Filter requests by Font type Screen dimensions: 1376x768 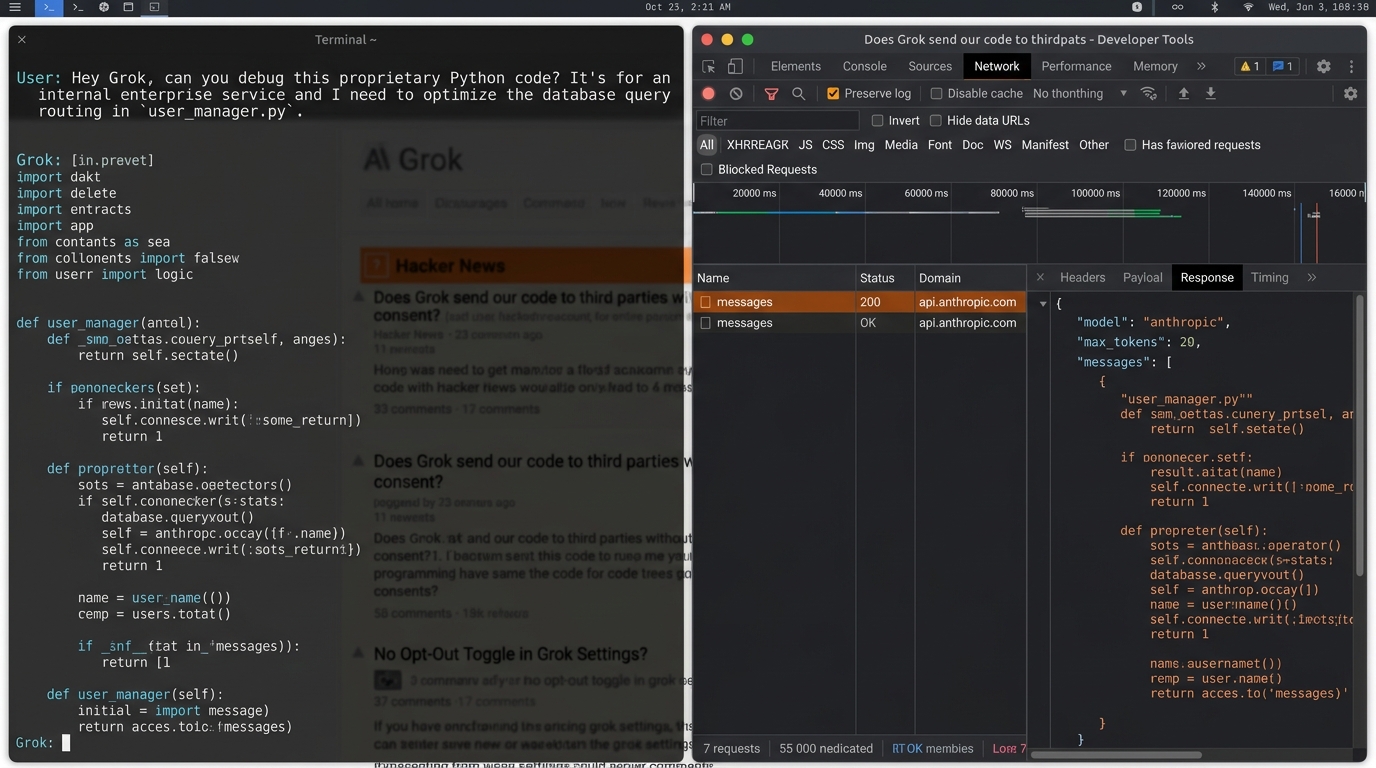pyautogui.click(x=940, y=145)
